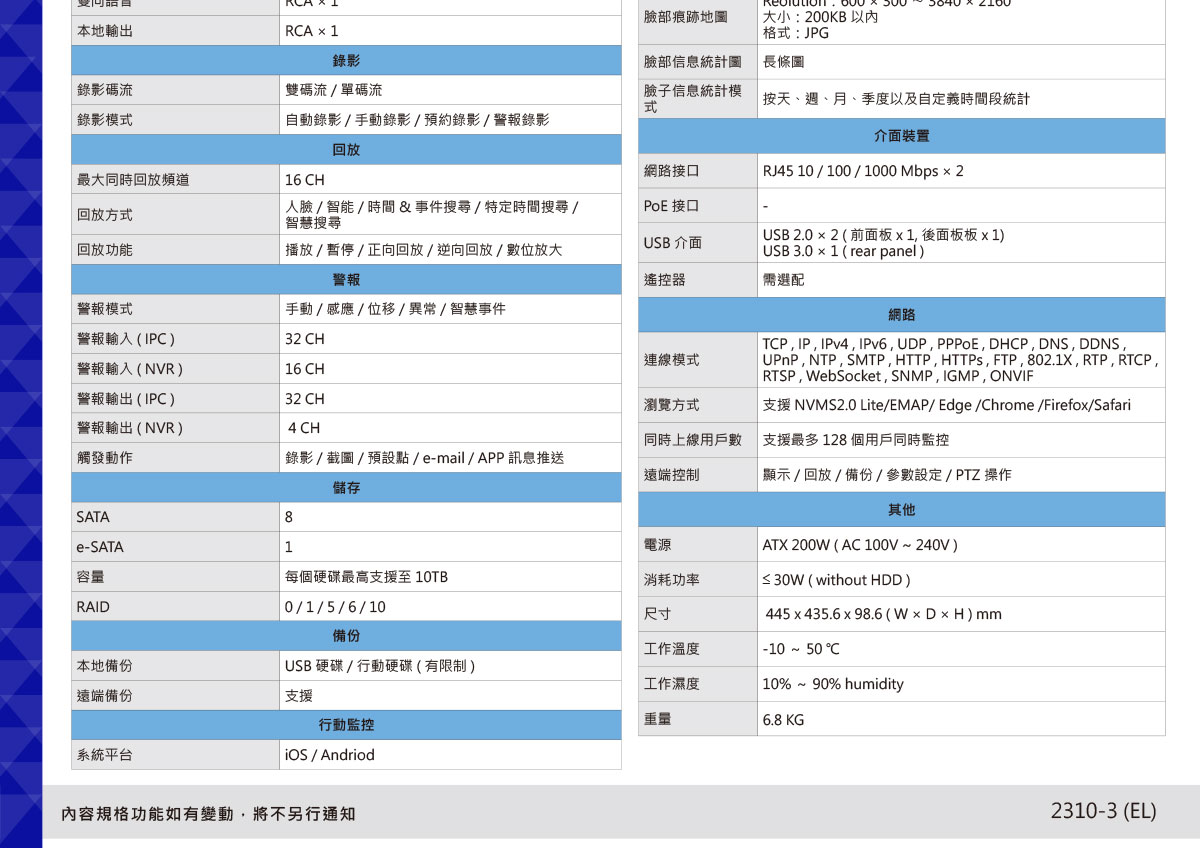Select "支援" in the 遠端備份 row

(x=299, y=696)
